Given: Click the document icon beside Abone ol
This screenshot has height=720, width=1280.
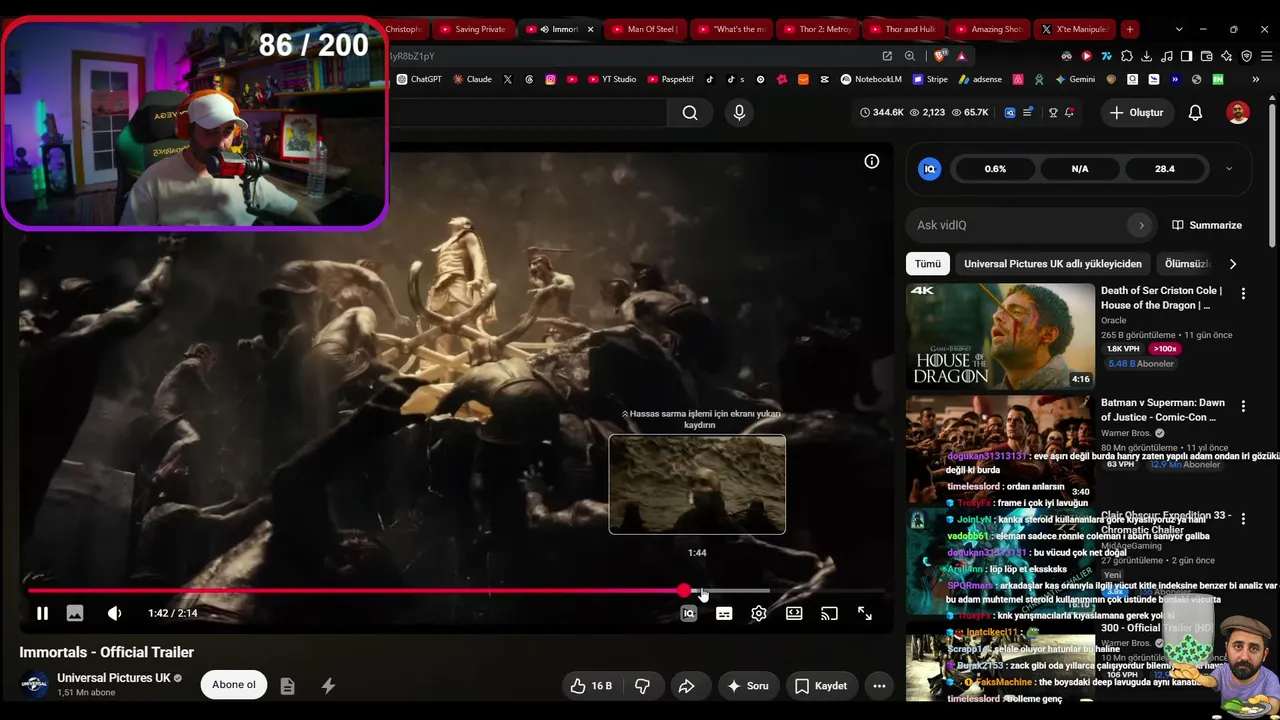Looking at the screenshot, I should pyautogui.click(x=287, y=686).
